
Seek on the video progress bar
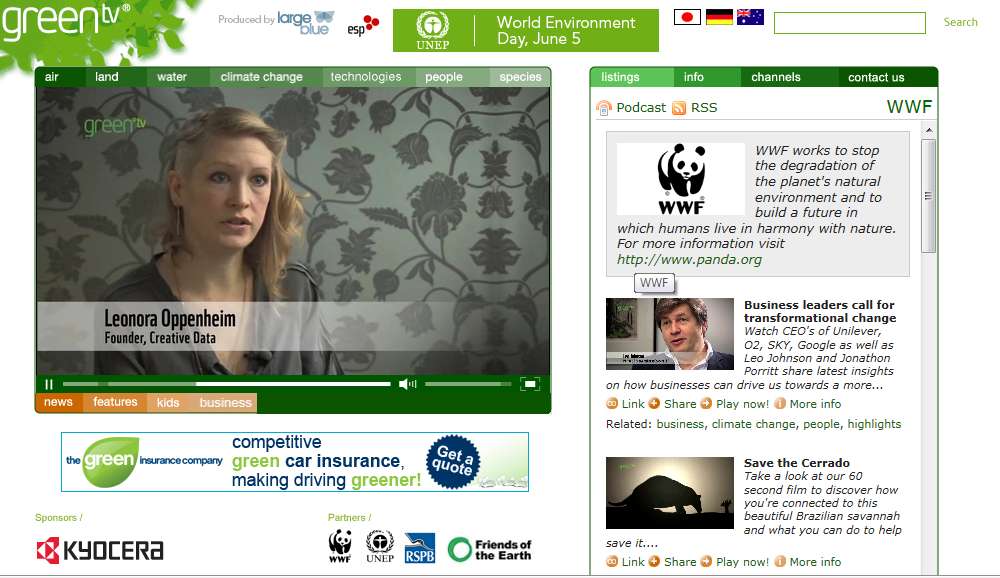point(226,384)
